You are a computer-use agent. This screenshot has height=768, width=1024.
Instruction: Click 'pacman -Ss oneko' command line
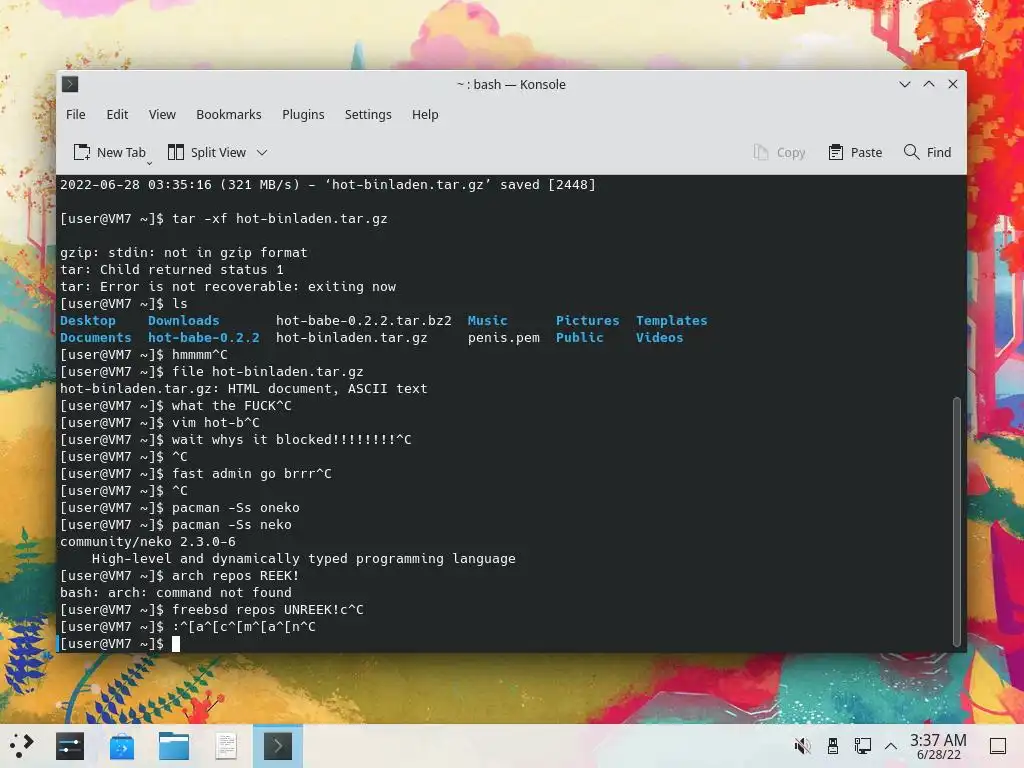(236, 507)
